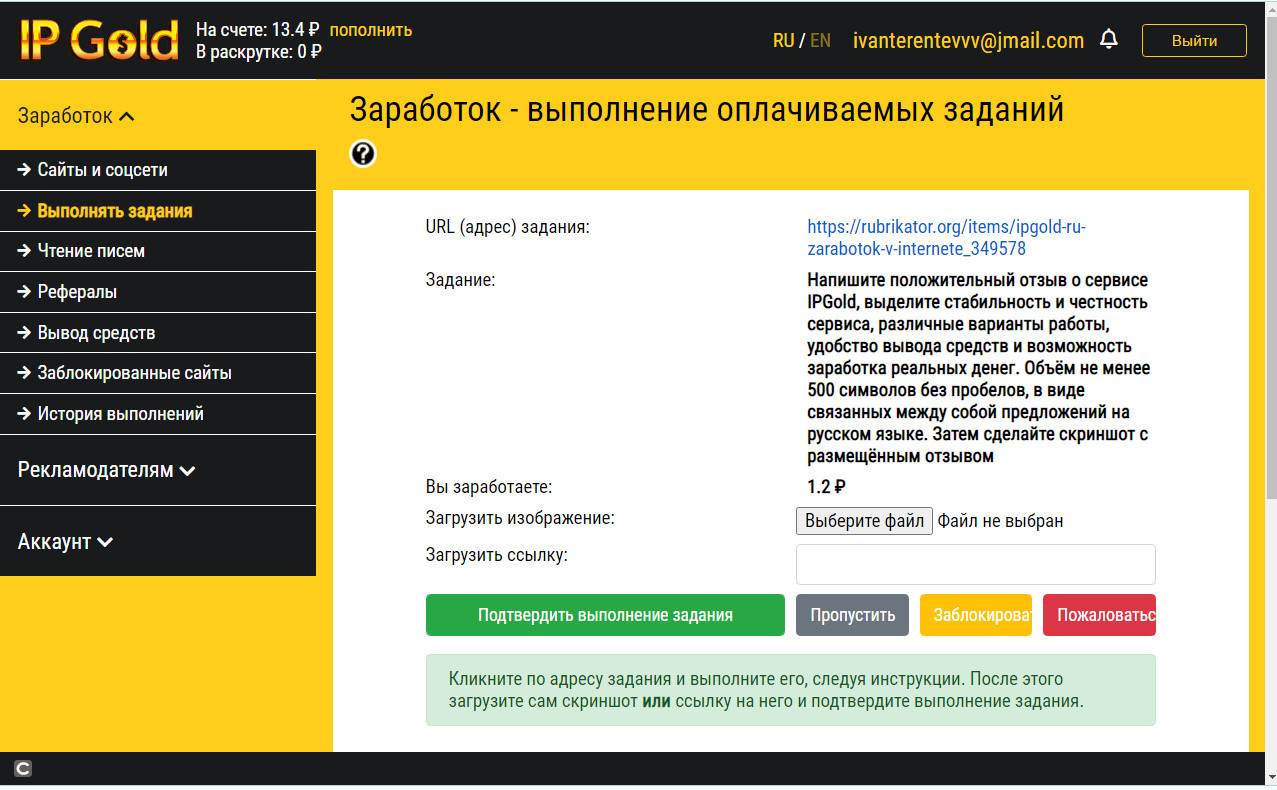Expand the Рекламодателям section

[x=106, y=470]
